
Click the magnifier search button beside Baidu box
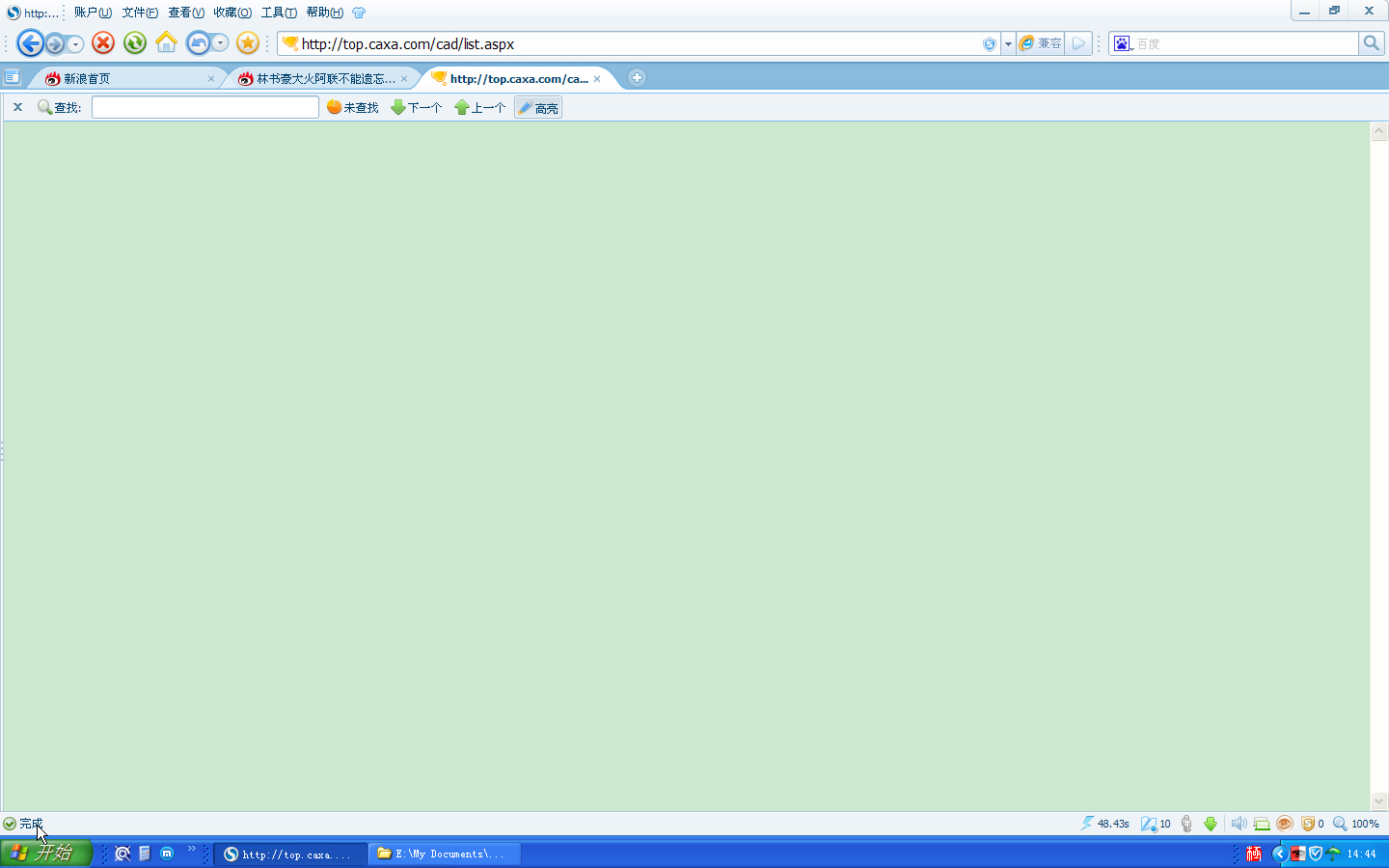tap(1371, 43)
